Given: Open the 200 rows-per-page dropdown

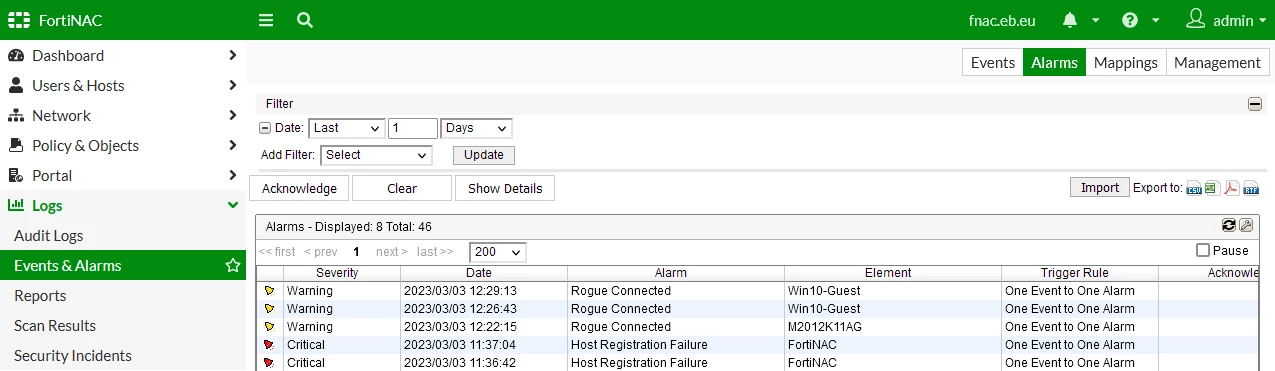Looking at the screenshot, I should pos(497,252).
